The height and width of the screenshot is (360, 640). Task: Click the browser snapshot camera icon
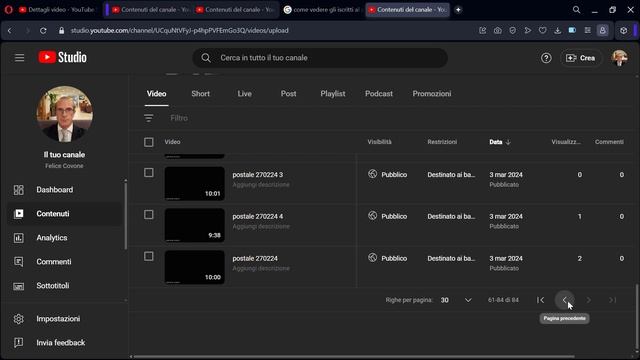pos(498,31)
